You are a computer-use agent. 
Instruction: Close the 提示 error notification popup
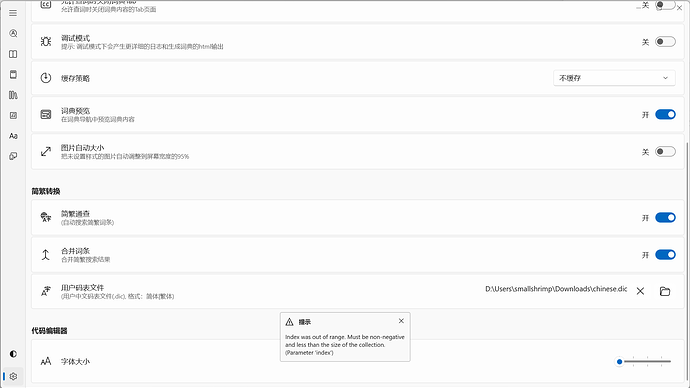click(x=401, y=321)
